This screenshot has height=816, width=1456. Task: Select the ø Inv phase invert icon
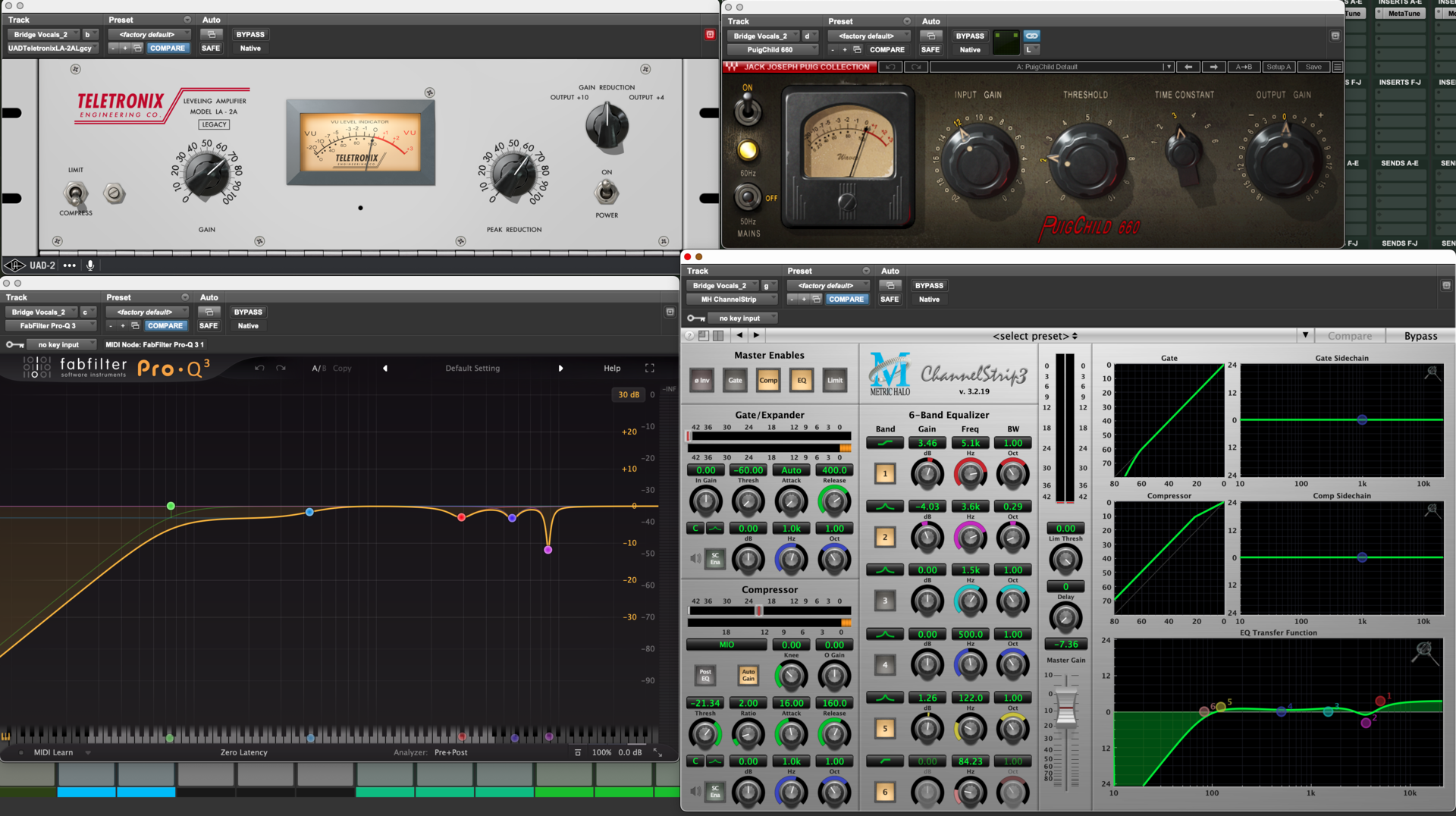701,380
